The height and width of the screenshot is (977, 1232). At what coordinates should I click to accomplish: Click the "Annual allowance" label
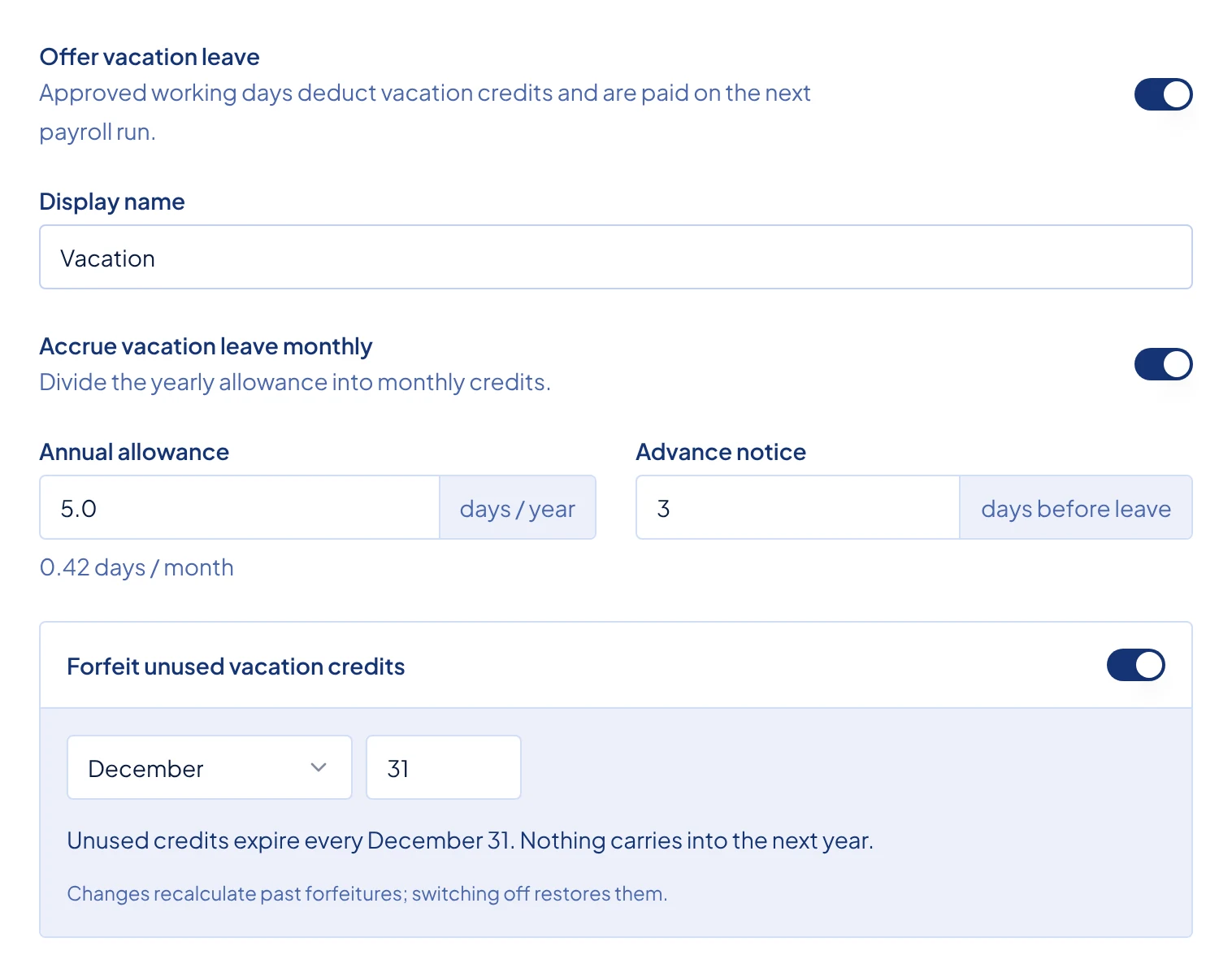point(134,452)
